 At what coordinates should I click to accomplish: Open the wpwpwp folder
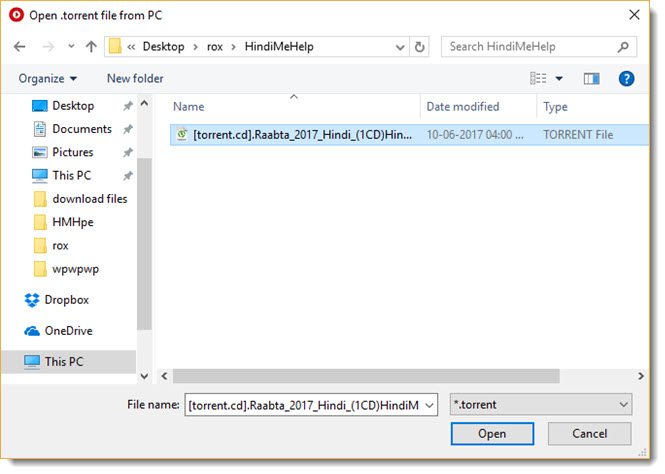click(x=75, y=269)
